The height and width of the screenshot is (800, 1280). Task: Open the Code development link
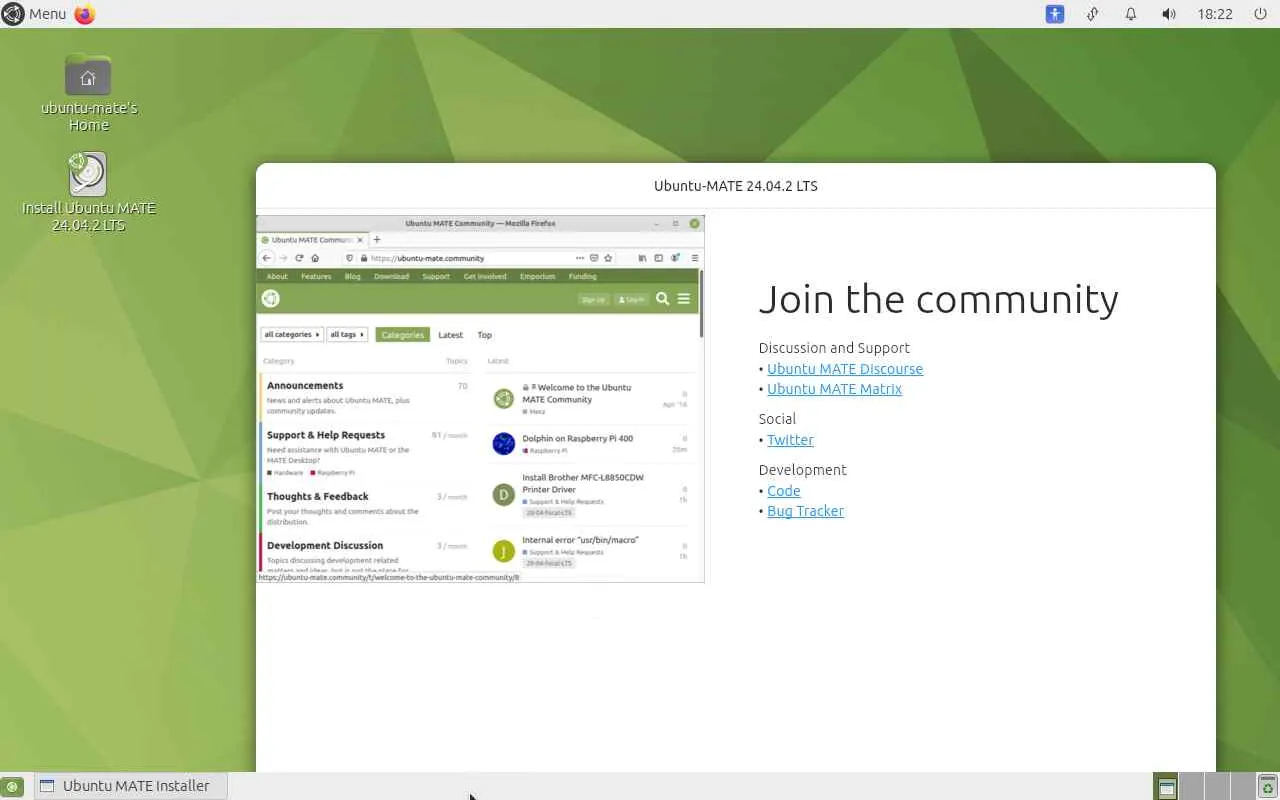pos(783,491)
